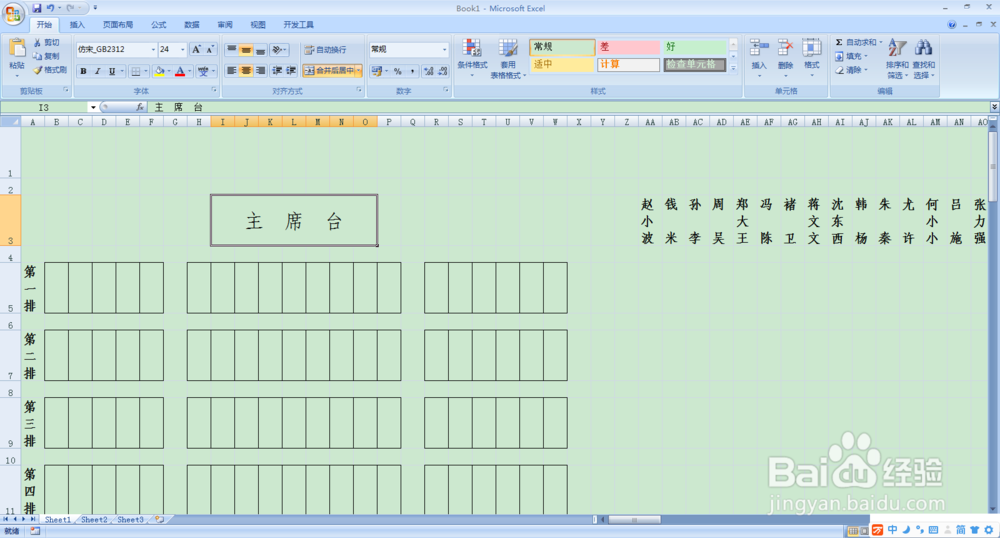Toggle Italic formatting

pyautogui.click(x=98, y=71)
